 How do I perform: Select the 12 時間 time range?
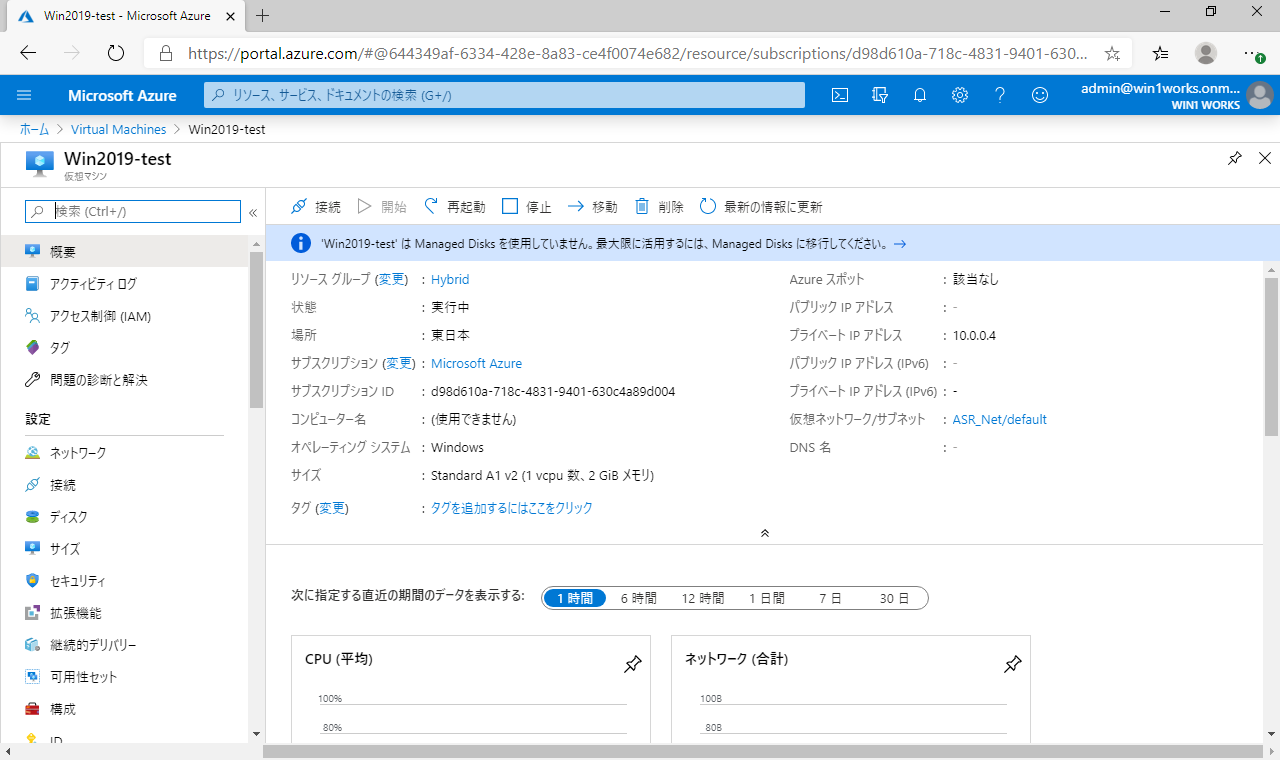703,598
